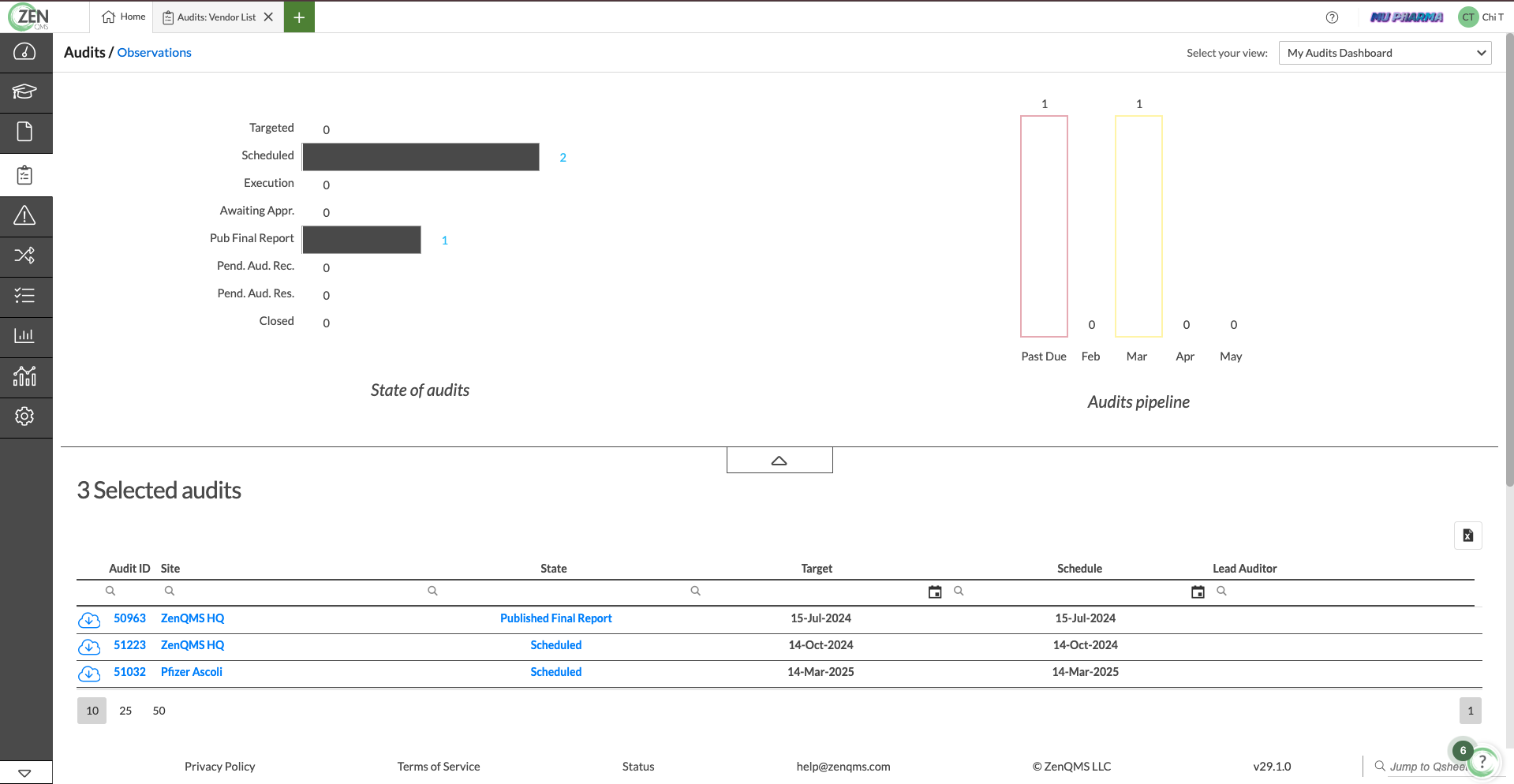Switch to the Home tab

click(121, 16)
